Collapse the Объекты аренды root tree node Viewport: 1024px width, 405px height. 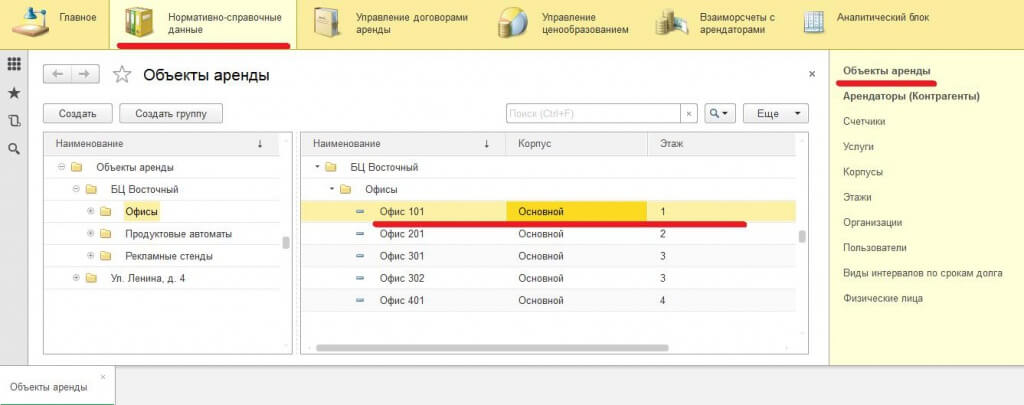pos(61,167)
